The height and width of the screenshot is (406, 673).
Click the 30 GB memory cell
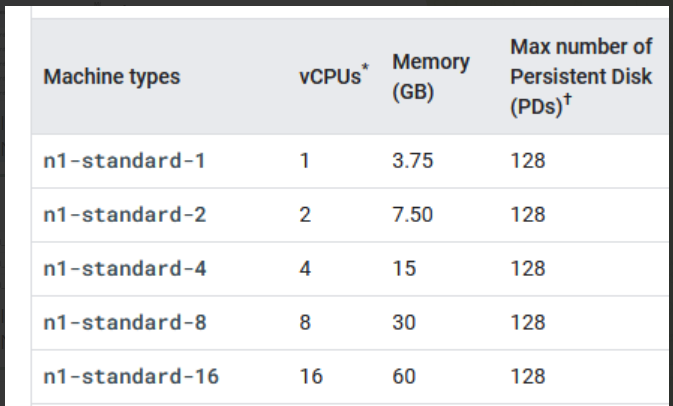[x=404, y=322]
